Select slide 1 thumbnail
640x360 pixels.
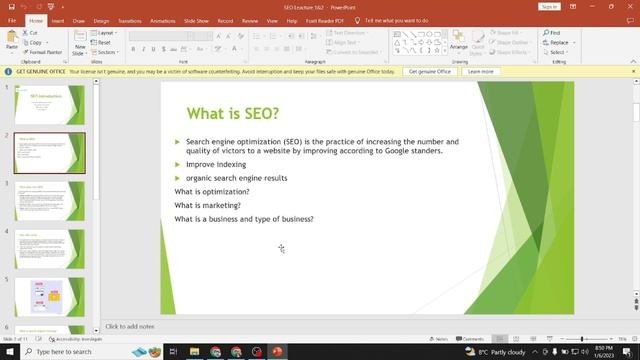pos(50,105)
